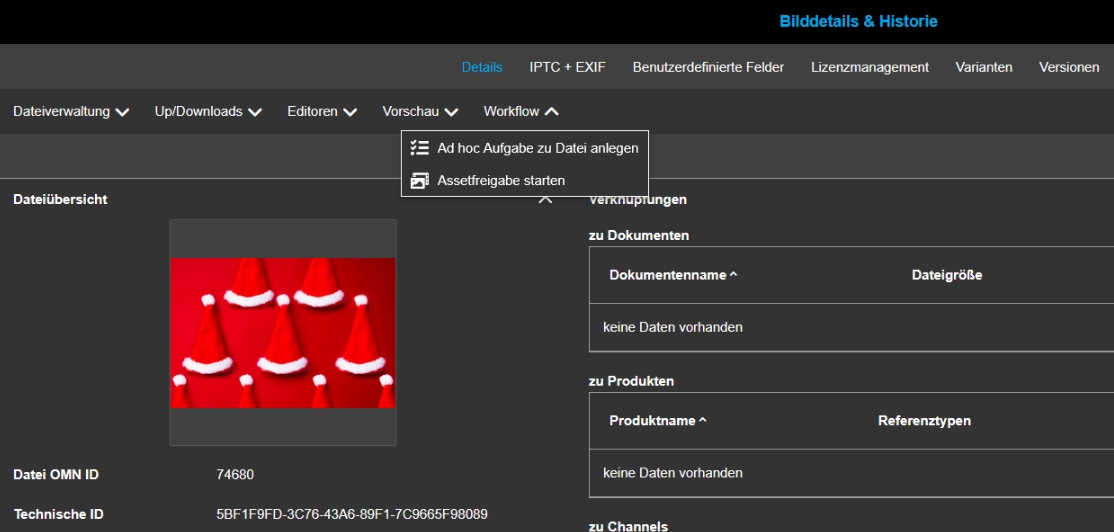Image resolution: width=1114 pixels, height=532 pixels.
Task: Expand the Vorschau menu
Action: coord(420,112)
